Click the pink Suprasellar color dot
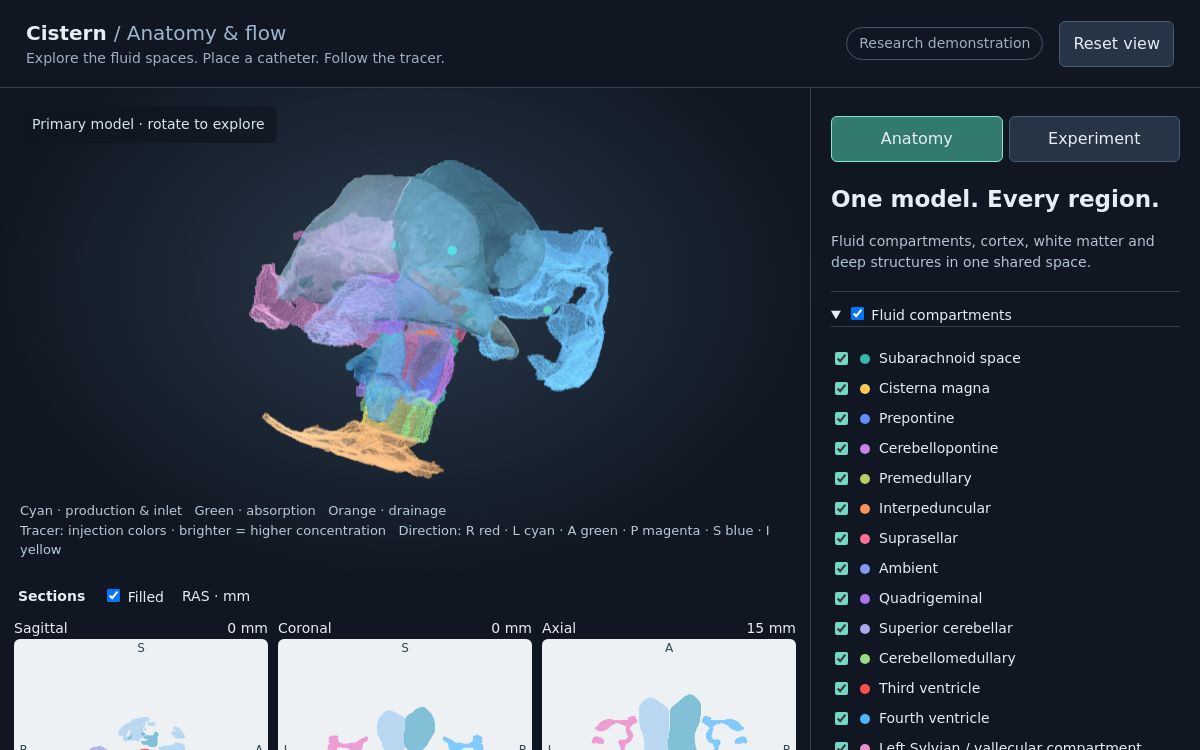Viewport: 1200px width, 750px height. (865, 539)
